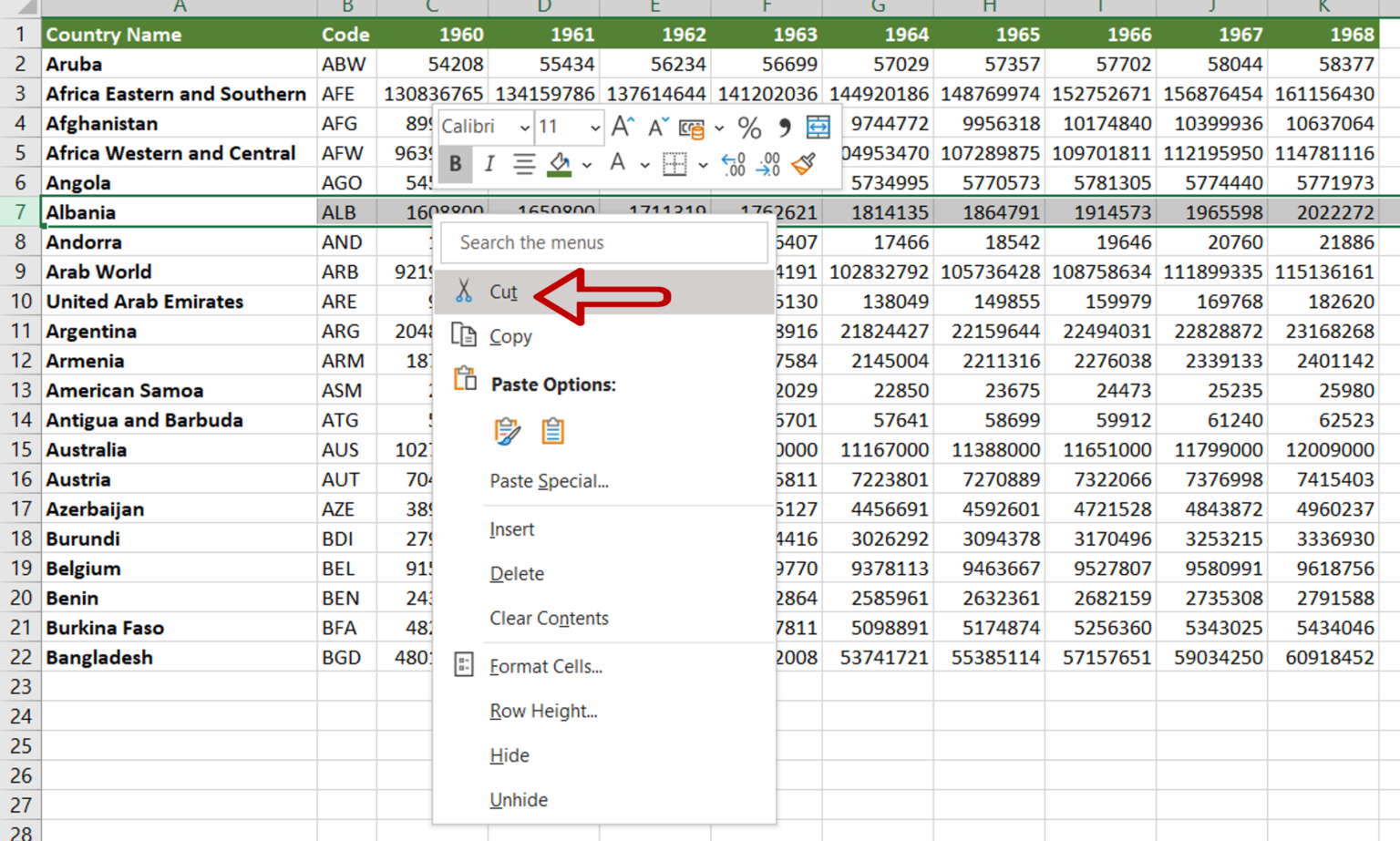Select row header 15

(20, 450)
